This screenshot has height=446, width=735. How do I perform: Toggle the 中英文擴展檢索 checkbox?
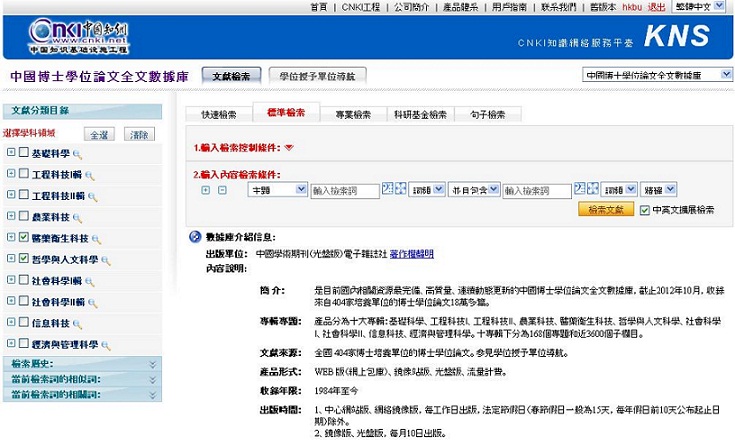[644, 210]
